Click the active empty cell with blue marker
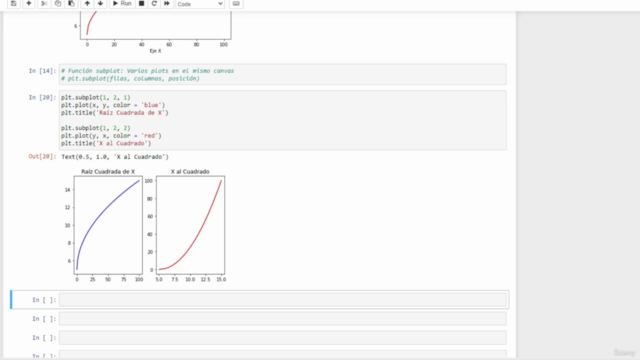The width and height of the screenshot is (640, 360). pos(282,300)
